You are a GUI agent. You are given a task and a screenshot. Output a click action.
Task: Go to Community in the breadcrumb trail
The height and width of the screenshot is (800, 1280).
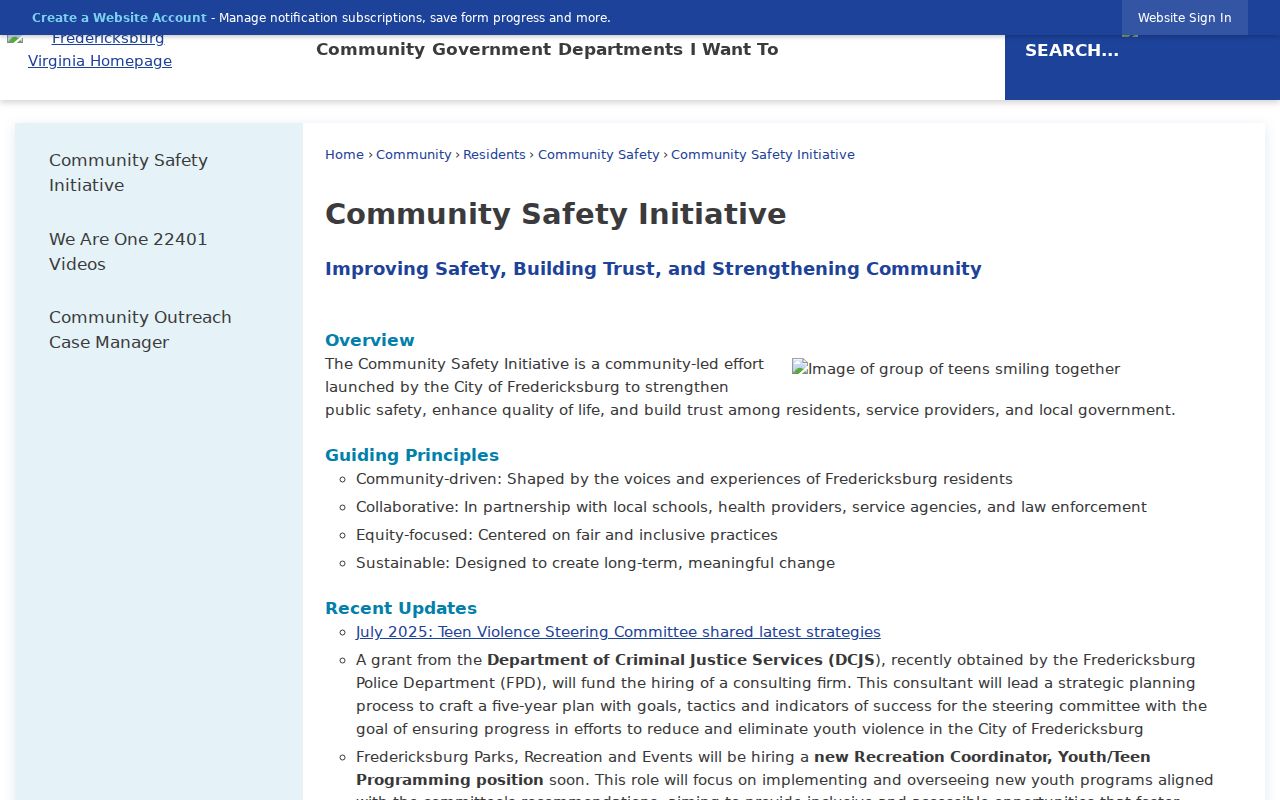click(x=414, y=154)
